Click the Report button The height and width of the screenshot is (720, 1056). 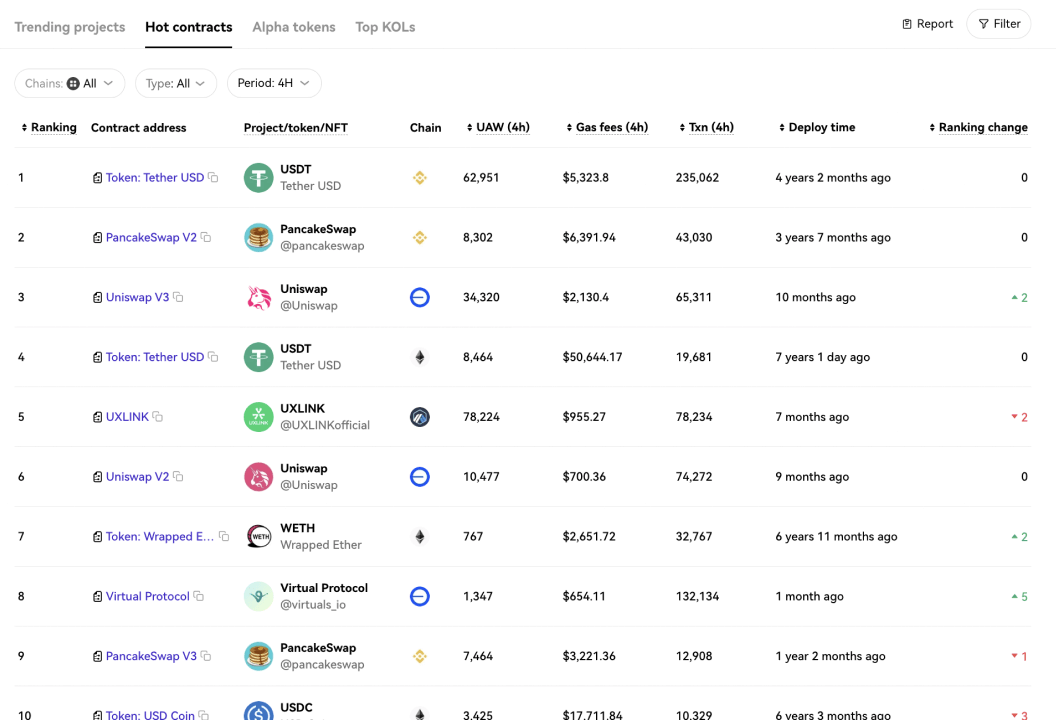[927, 24]
